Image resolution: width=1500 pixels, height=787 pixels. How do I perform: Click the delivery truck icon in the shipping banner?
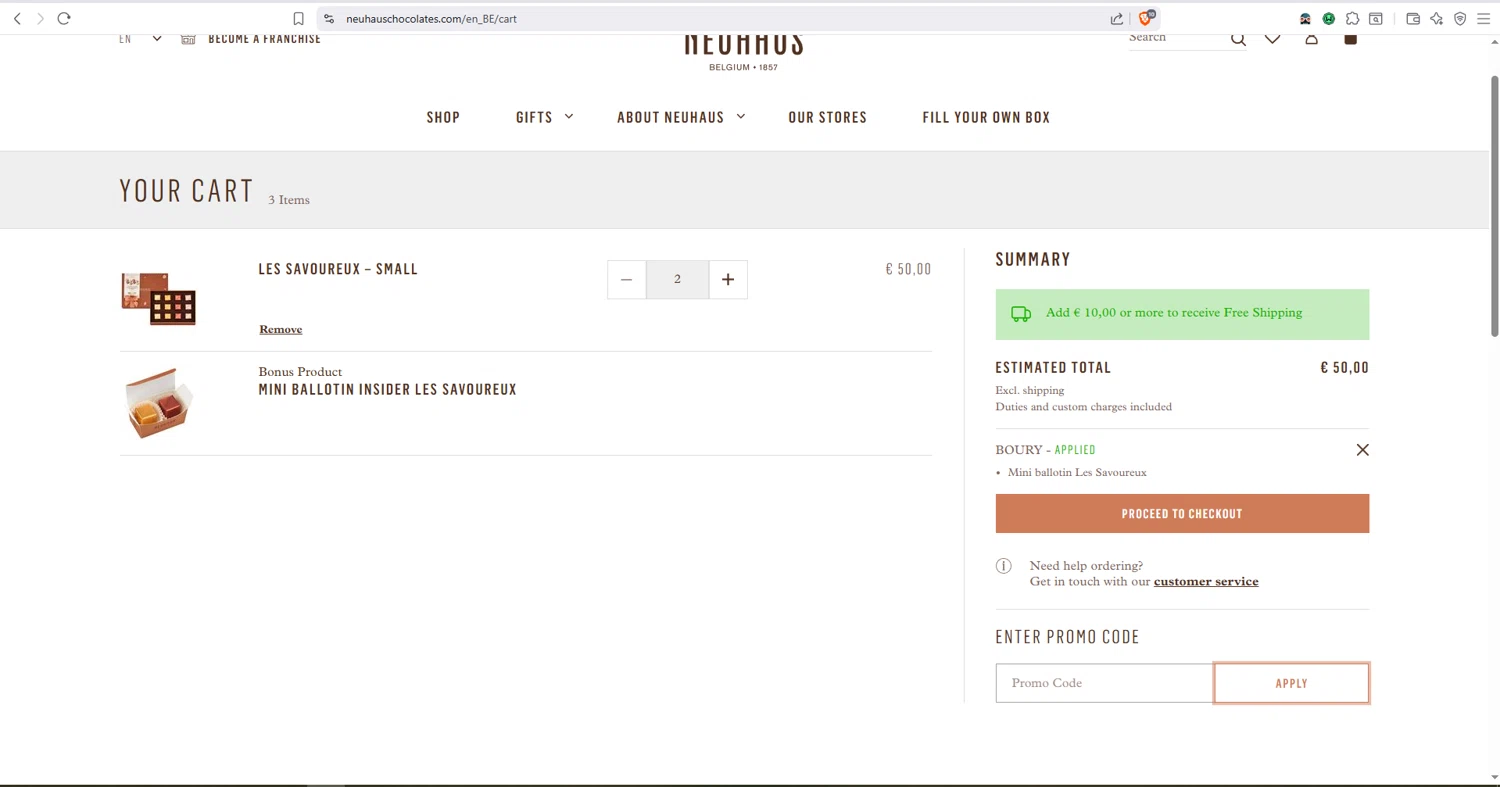click(x=1020, y=313)
